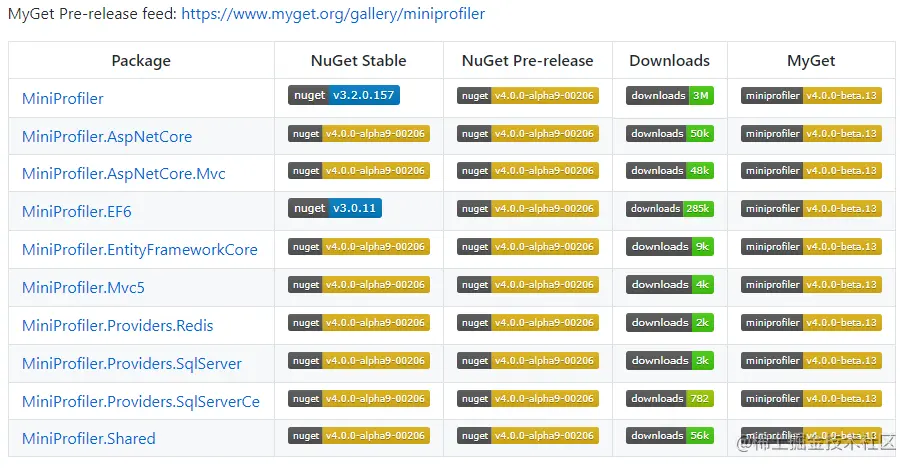Viewport: 912px width, 468px height.
Task: Click the downloads 4k badge
Action: [x=670, y=285]
